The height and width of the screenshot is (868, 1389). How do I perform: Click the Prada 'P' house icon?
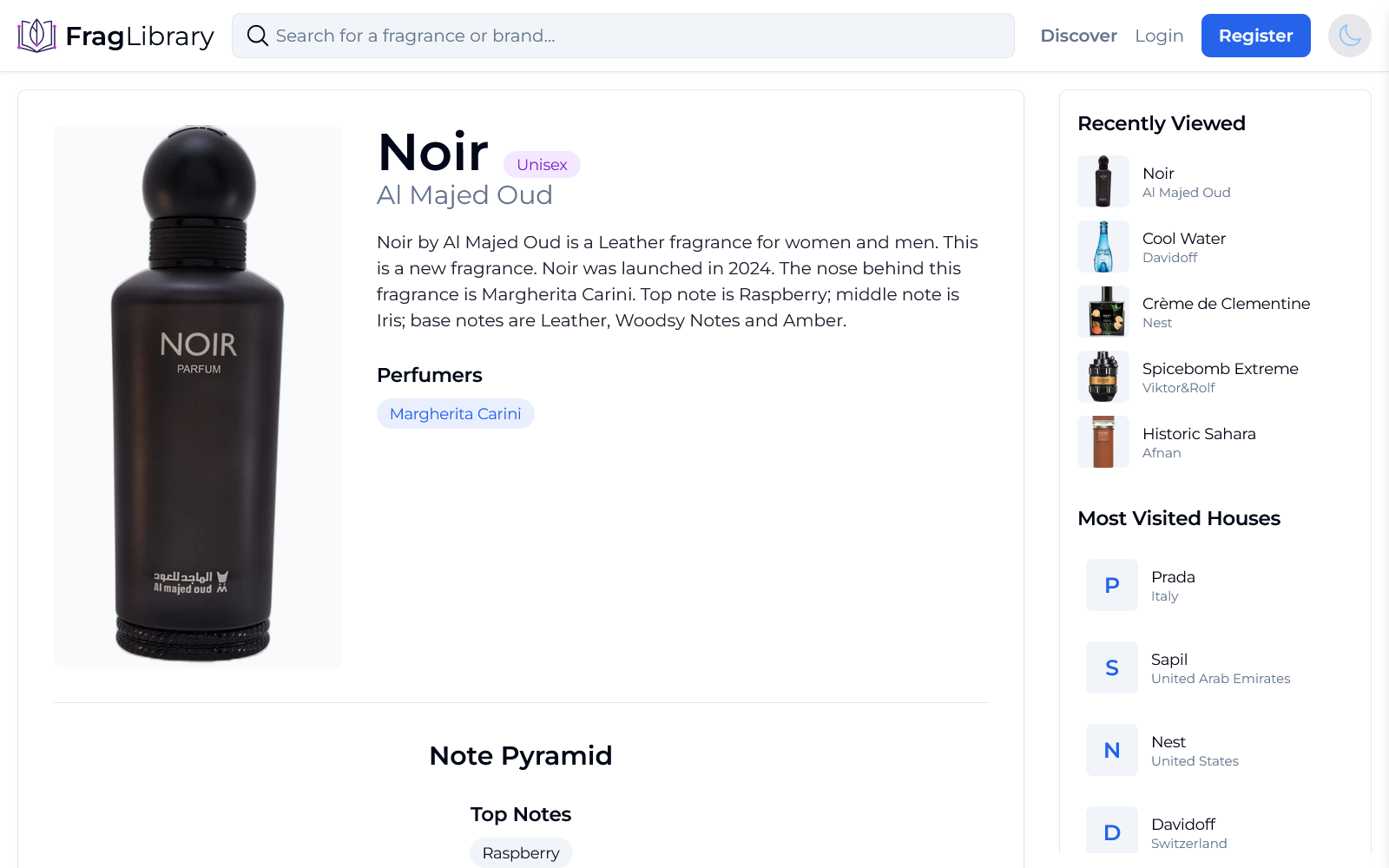pos(1112,585)
